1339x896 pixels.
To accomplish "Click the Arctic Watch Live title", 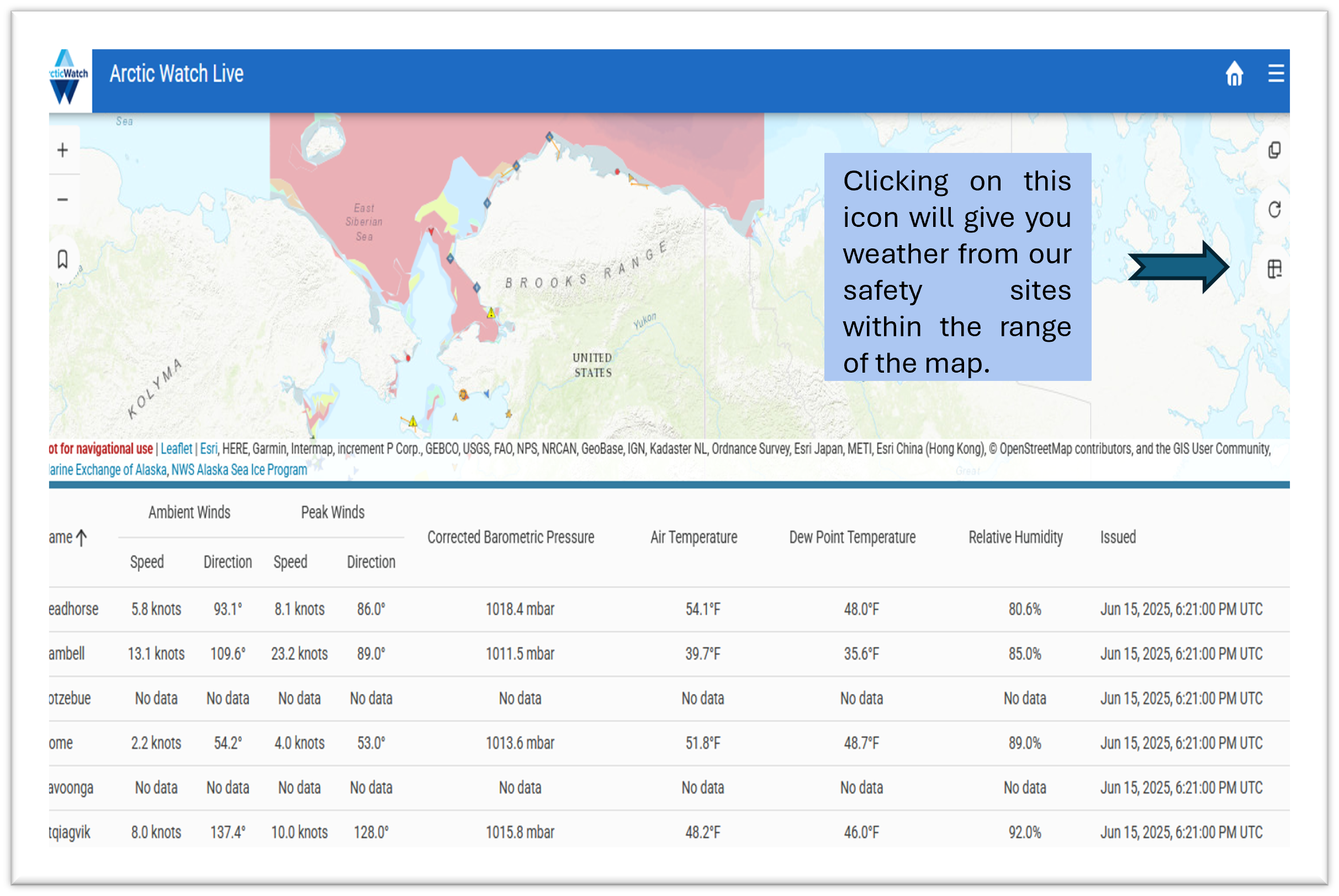I will pyautogui.click(x=177, y=74).
